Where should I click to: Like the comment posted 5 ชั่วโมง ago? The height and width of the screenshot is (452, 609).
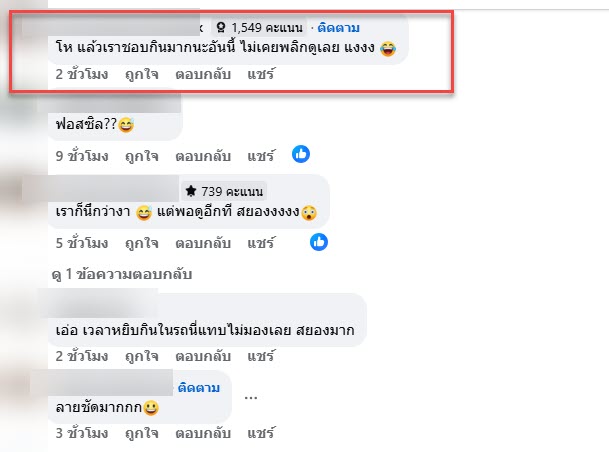[x=142, y=243]
